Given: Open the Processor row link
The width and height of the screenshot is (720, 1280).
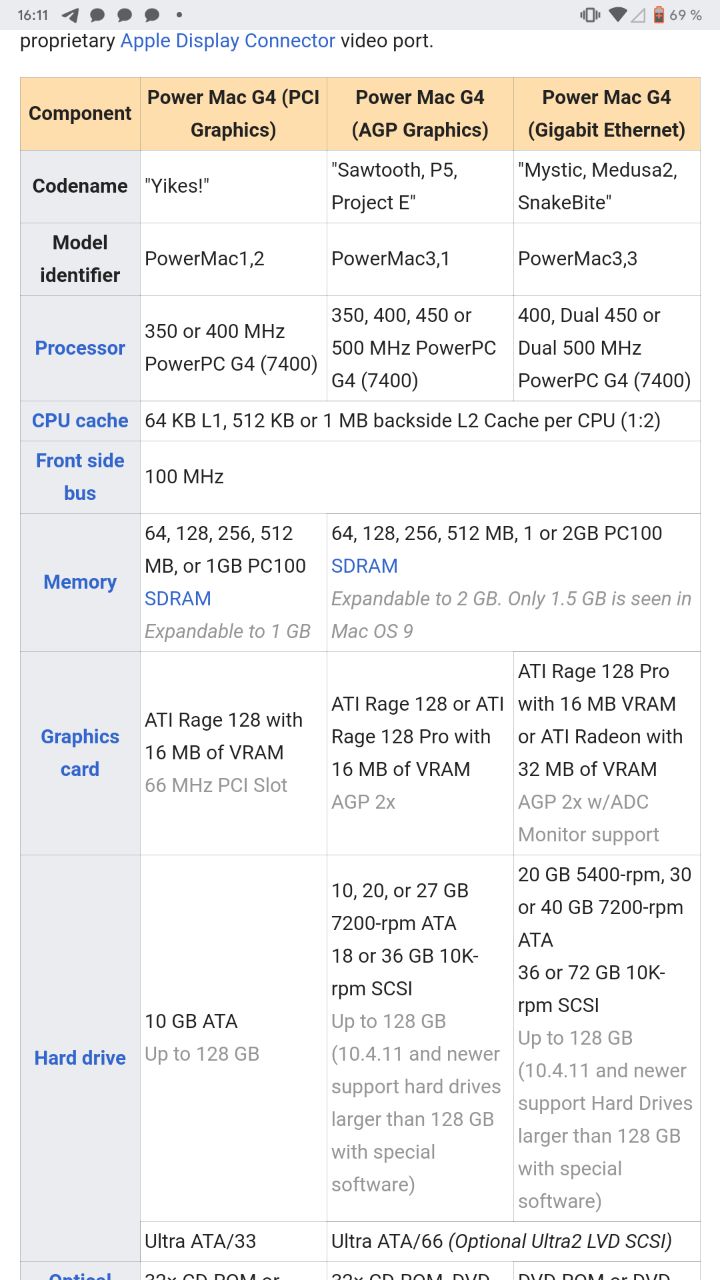Looking at the screenshot, I should 80,348.
